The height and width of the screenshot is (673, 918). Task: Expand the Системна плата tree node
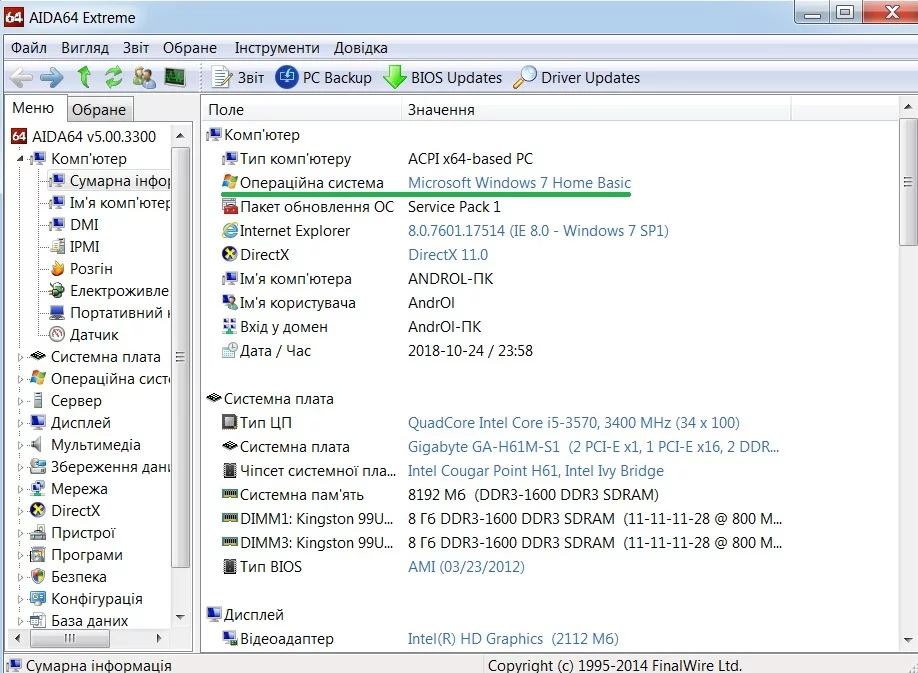(x=21, y=357)
